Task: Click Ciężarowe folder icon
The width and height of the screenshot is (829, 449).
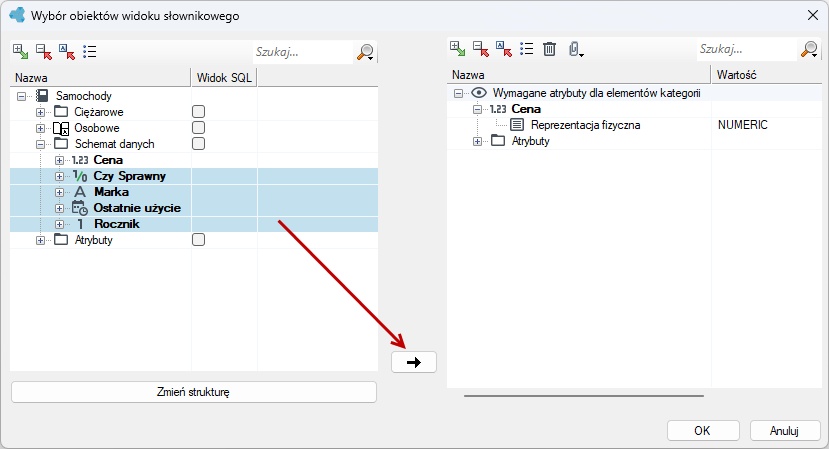Action: [x=61, y=112]
